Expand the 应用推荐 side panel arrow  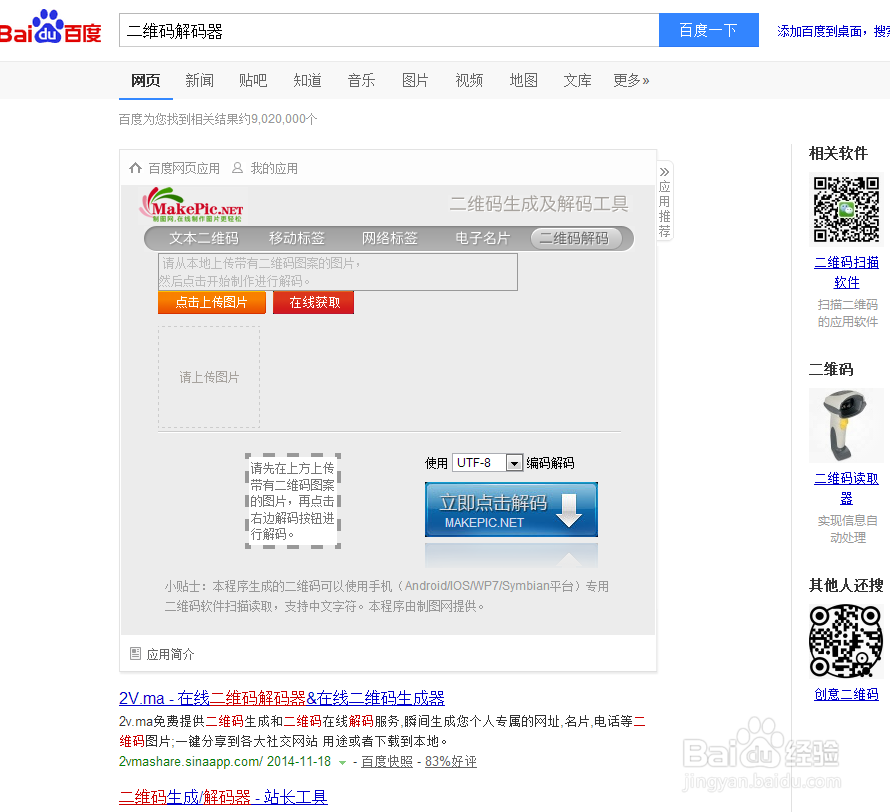[665, 172]
